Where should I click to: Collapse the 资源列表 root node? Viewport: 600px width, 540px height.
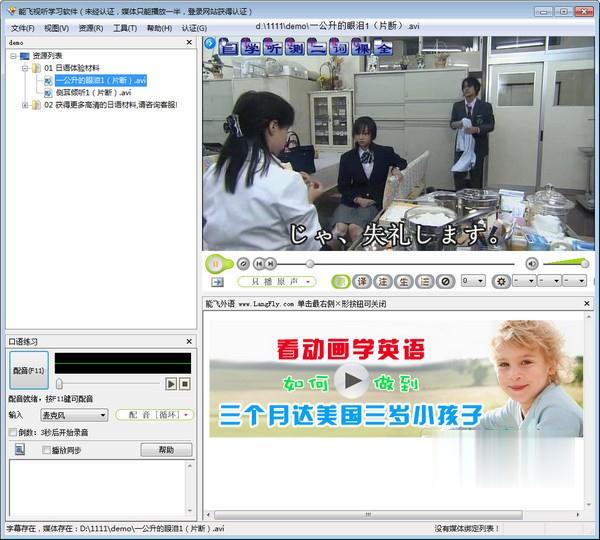coord(13,56)
